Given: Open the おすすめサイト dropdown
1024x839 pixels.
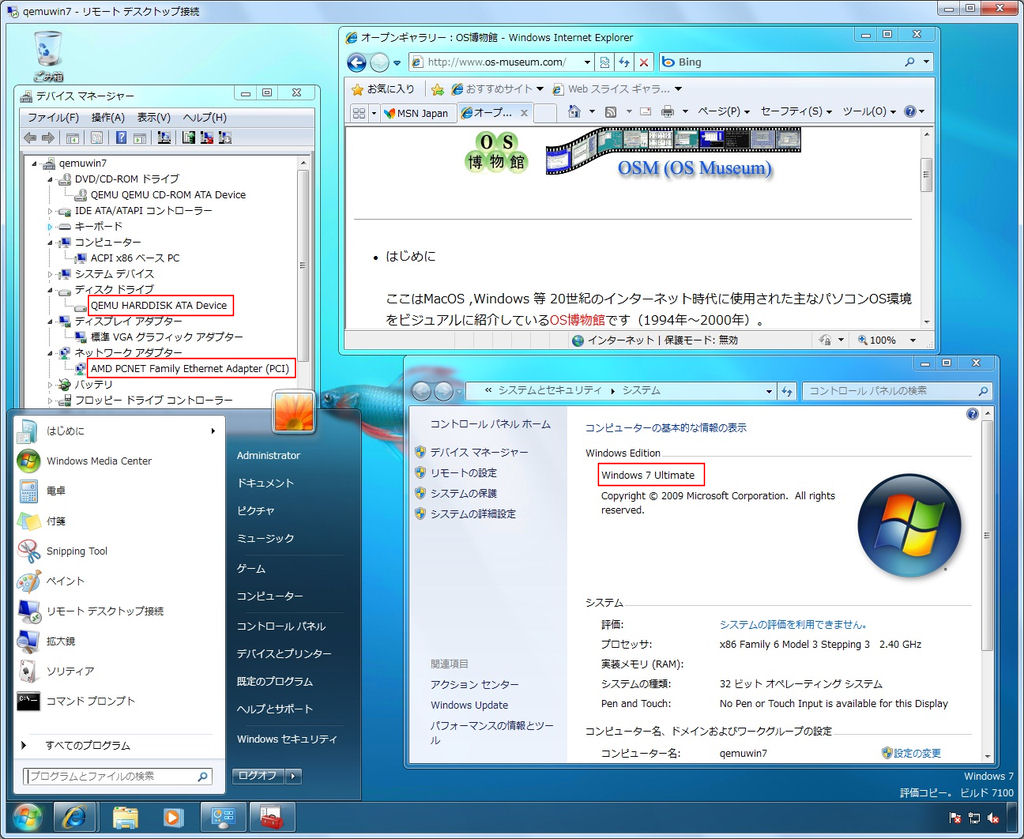Looking at the screenshot, I should click(x=539, y=89).
